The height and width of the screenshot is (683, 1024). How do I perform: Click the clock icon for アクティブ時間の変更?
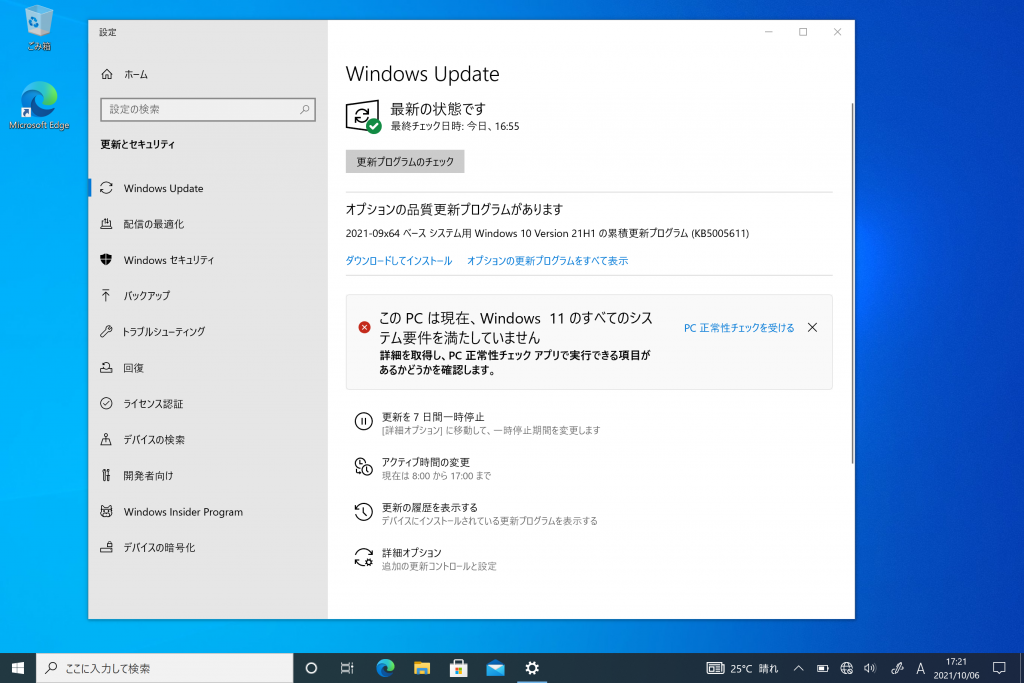tap(364, 467)
